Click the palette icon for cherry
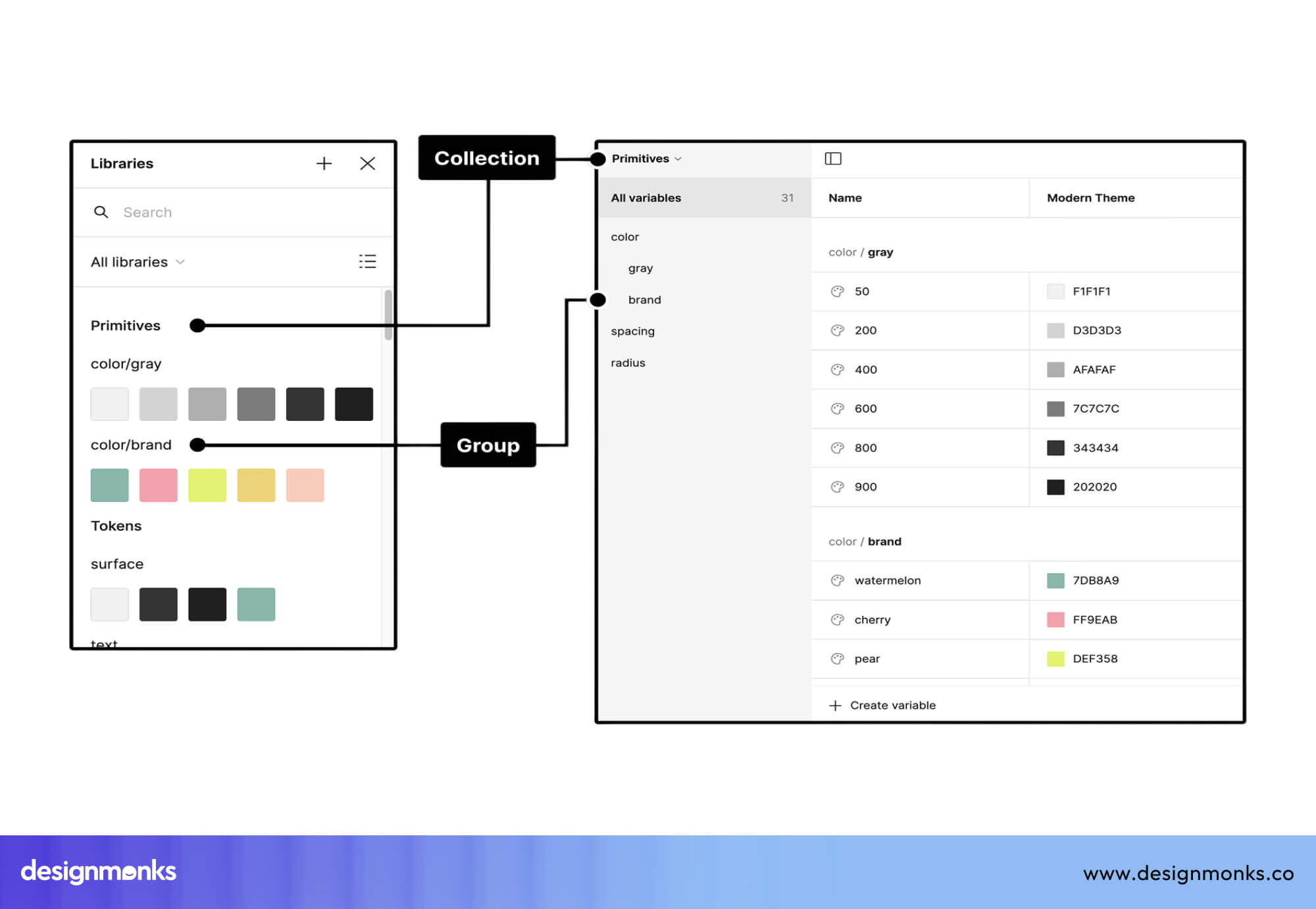This screenshot has height=909, width=1316. point(838,620)
